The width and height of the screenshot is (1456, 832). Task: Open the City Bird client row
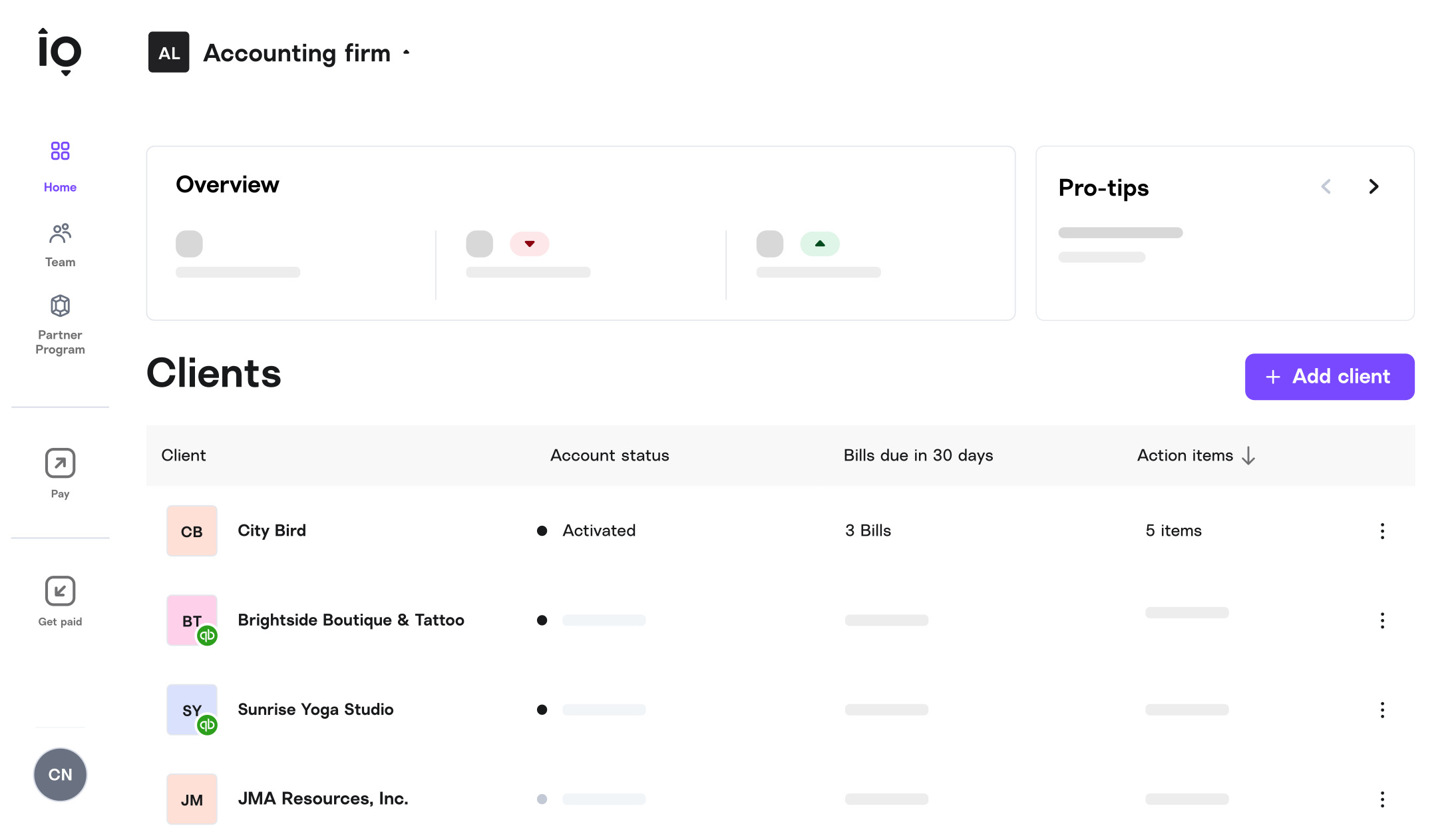[272, 531]
